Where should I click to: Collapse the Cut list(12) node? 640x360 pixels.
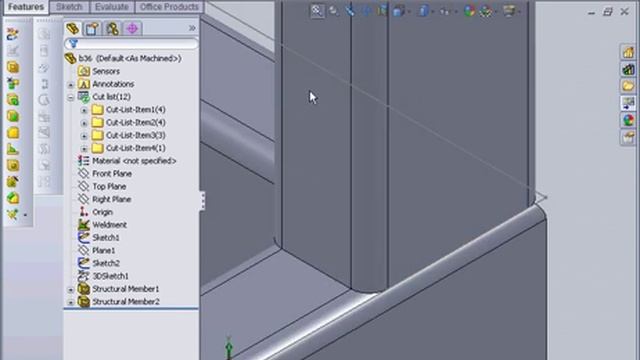71,98
